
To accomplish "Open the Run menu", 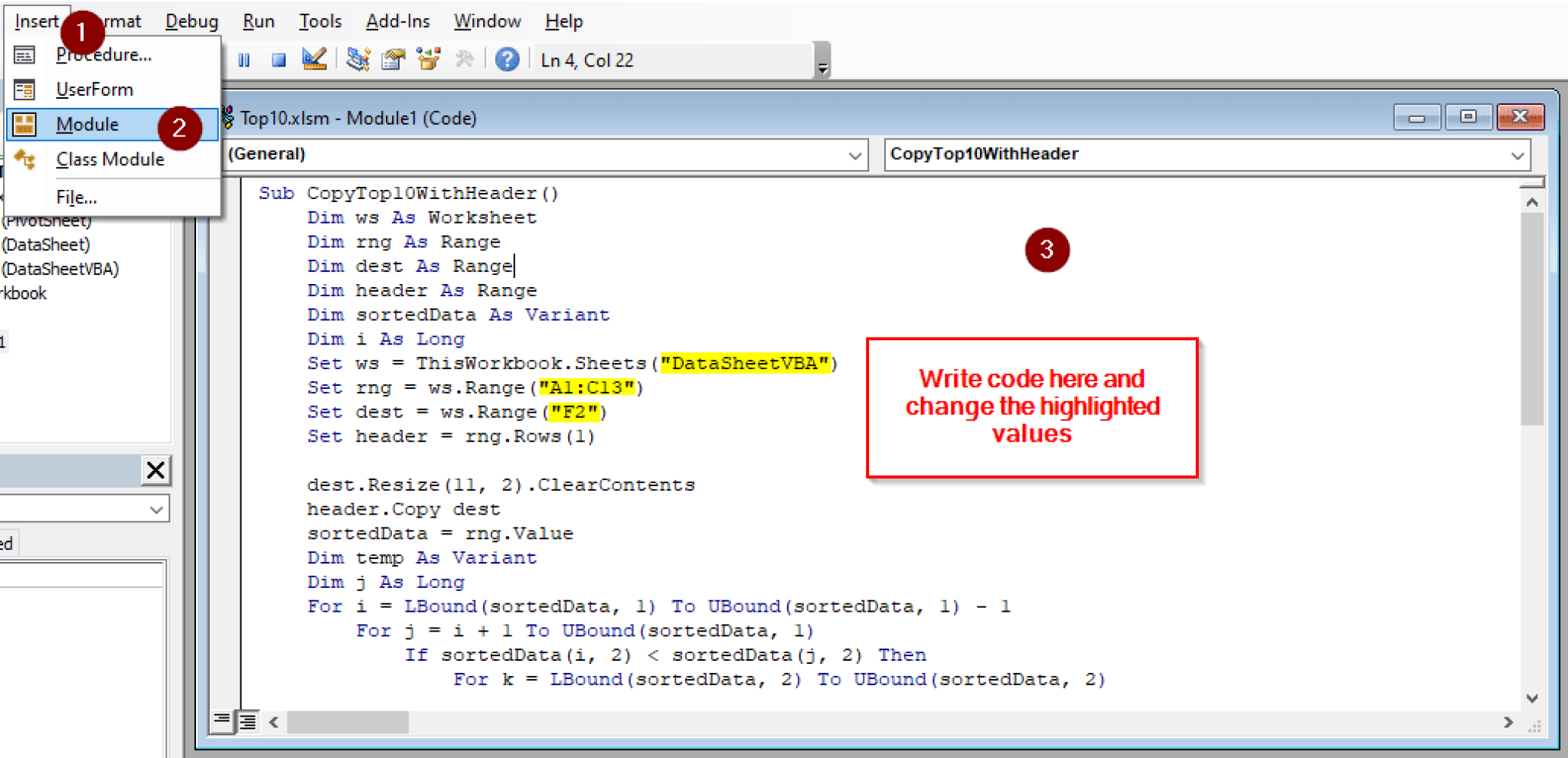I will (x=258, y=21).
